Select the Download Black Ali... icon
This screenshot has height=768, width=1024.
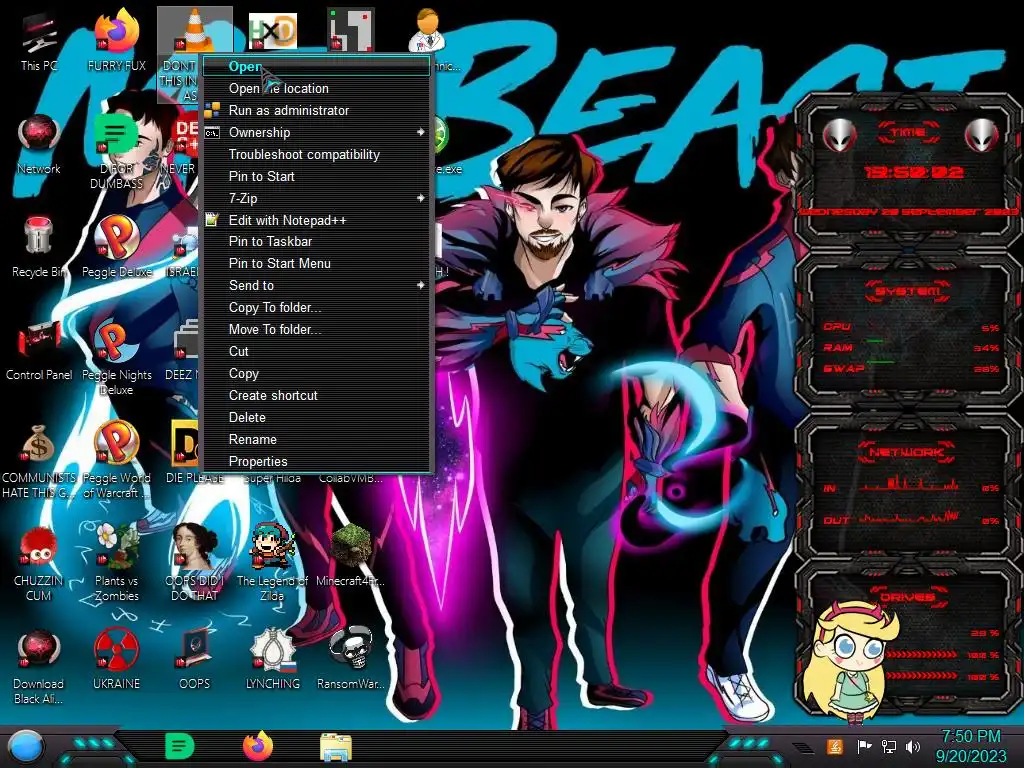(x=39, y=666)
